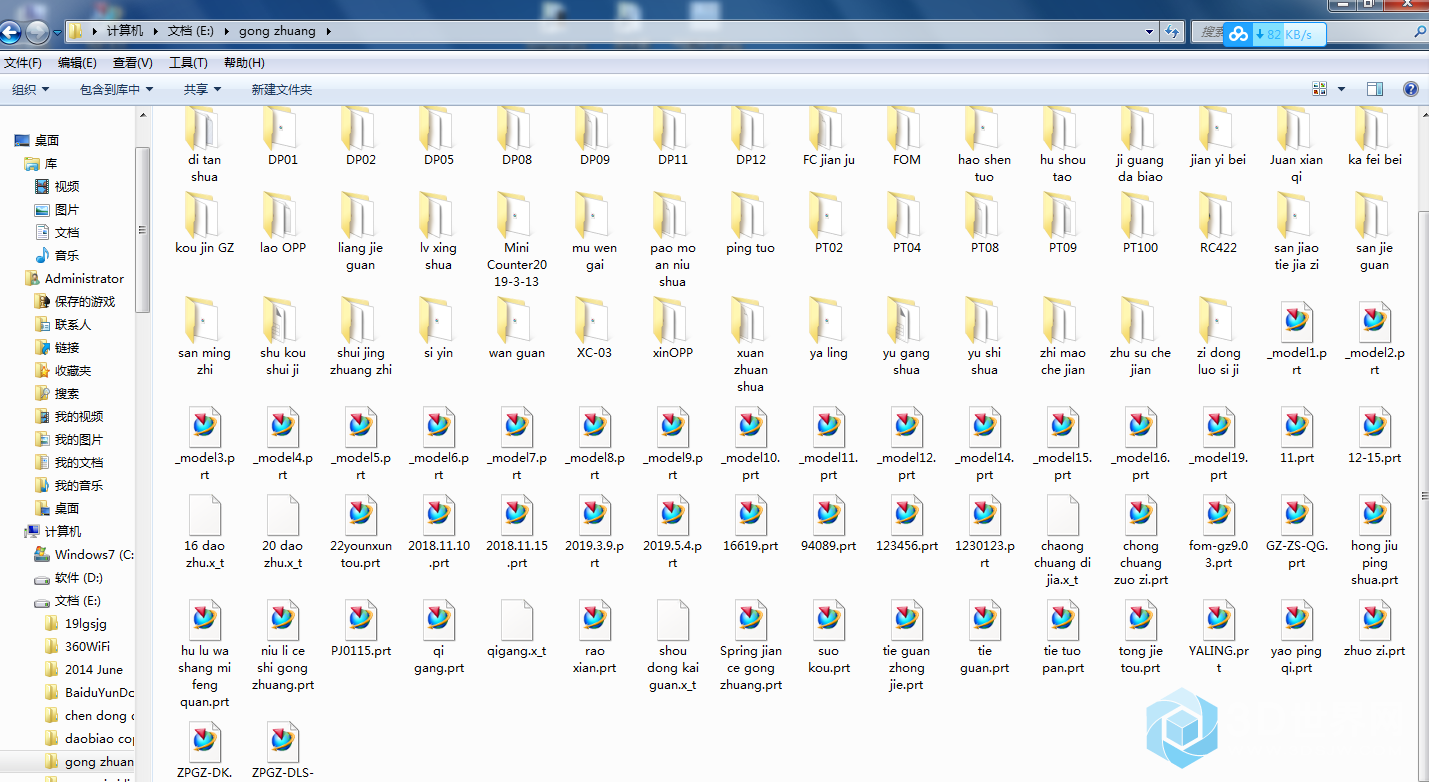The width and height of the screenshot is (1429, 782).
Task: Expand the arrow after gong zhuang in path
Action: click(x=329, y=31)
